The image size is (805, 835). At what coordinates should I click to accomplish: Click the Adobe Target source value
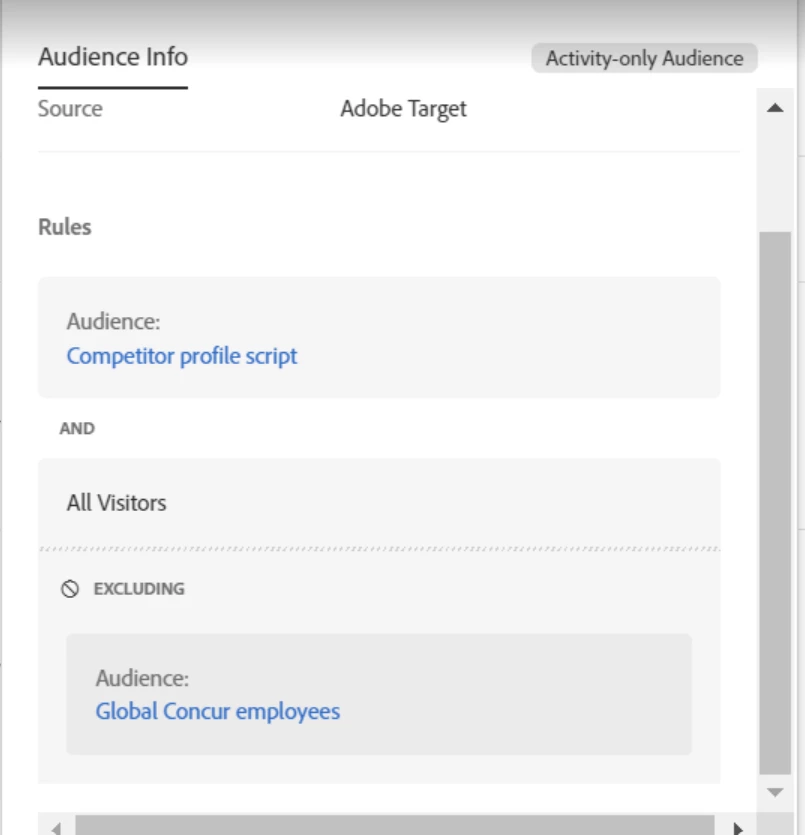point(403,109)
